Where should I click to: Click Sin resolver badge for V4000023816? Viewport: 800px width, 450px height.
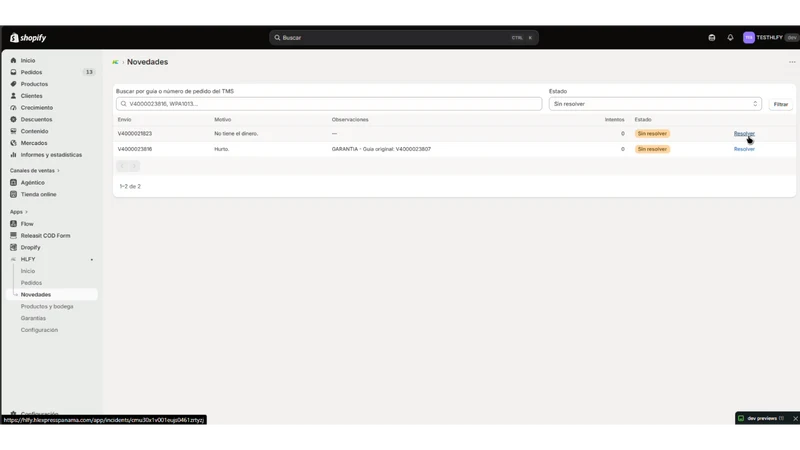[652, 149]
